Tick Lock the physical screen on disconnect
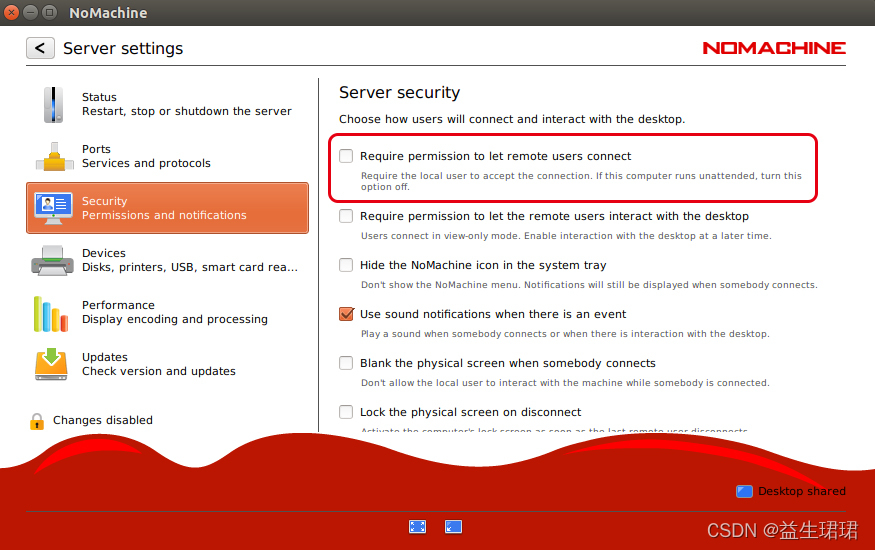Screen dimensions: 875x550 click(x=346, y=412)
